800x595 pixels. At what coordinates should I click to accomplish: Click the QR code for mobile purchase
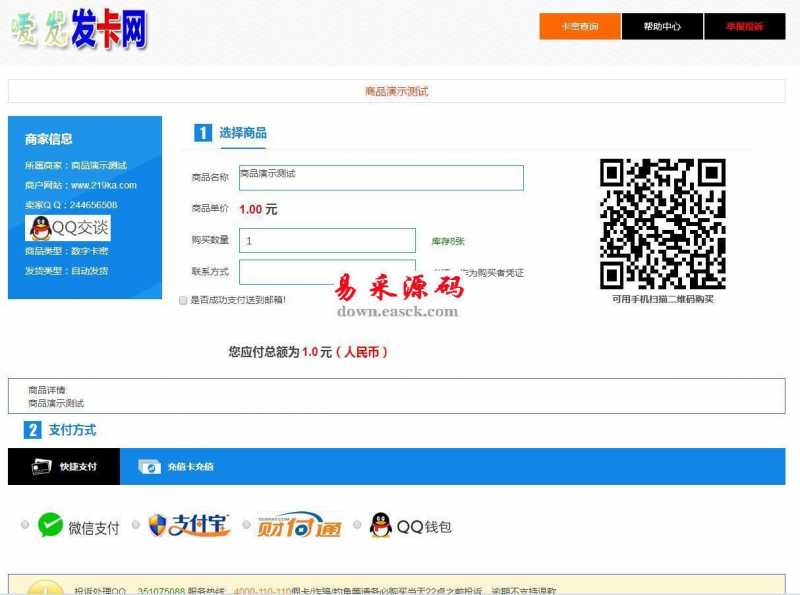point(662,224)
